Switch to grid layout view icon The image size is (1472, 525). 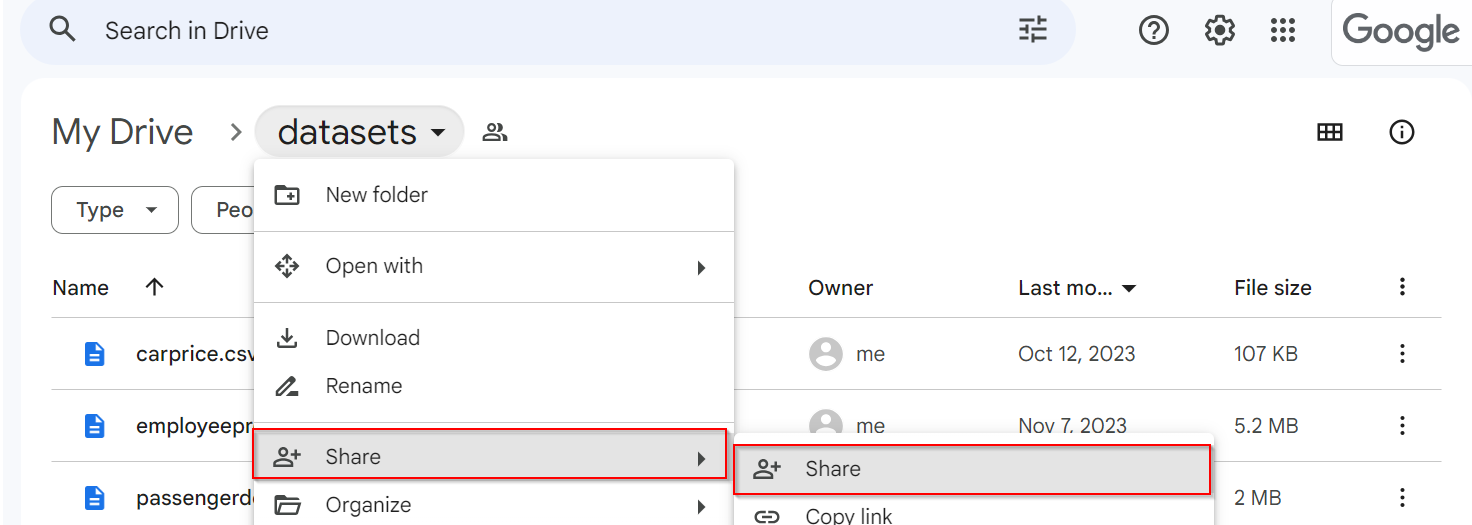coord(1329,132)
